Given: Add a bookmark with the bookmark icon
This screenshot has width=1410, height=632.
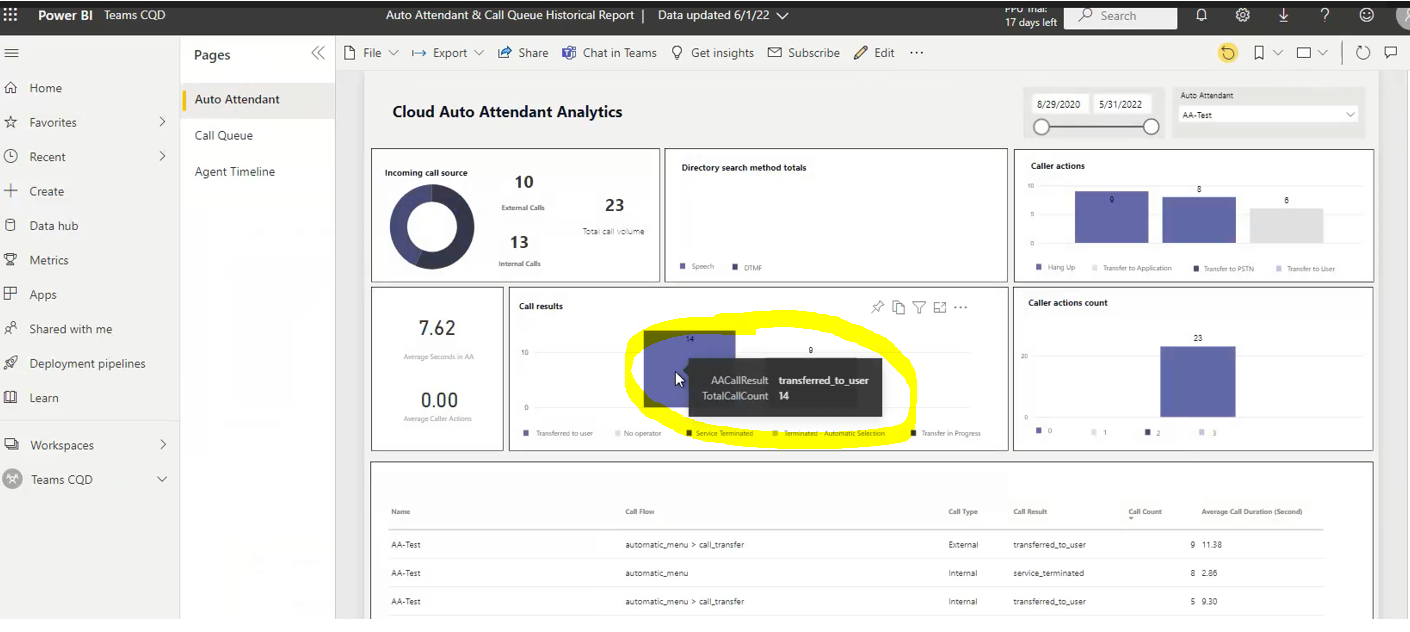Looking at the screenshot, I should [1259, 53].
